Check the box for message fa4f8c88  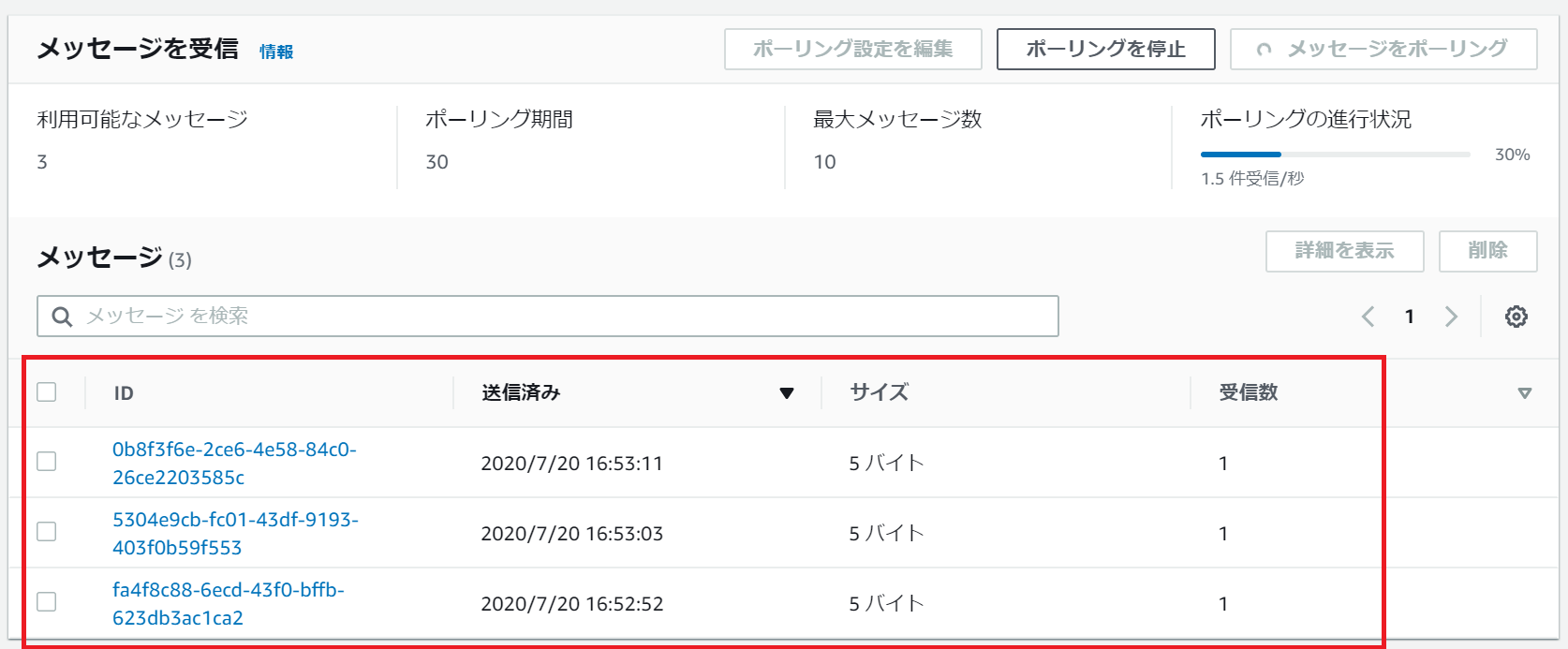pos(47,602)
